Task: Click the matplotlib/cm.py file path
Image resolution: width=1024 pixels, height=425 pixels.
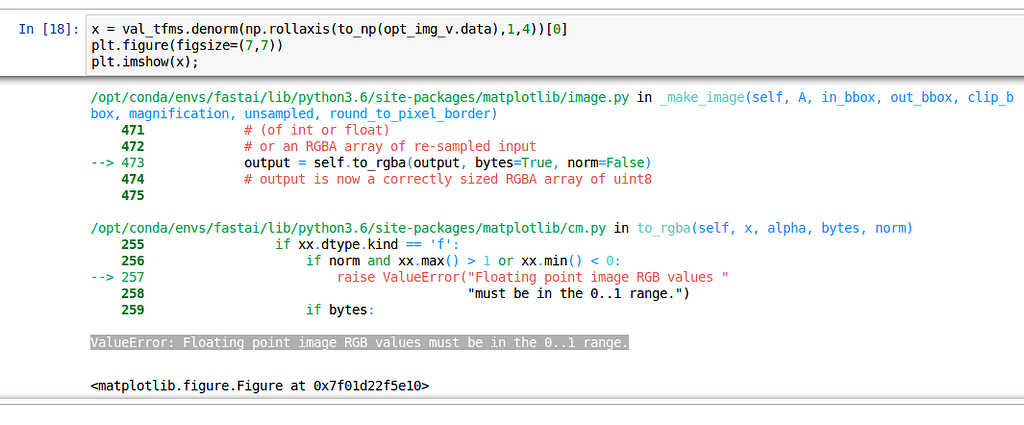Action: tap(350, 228)
